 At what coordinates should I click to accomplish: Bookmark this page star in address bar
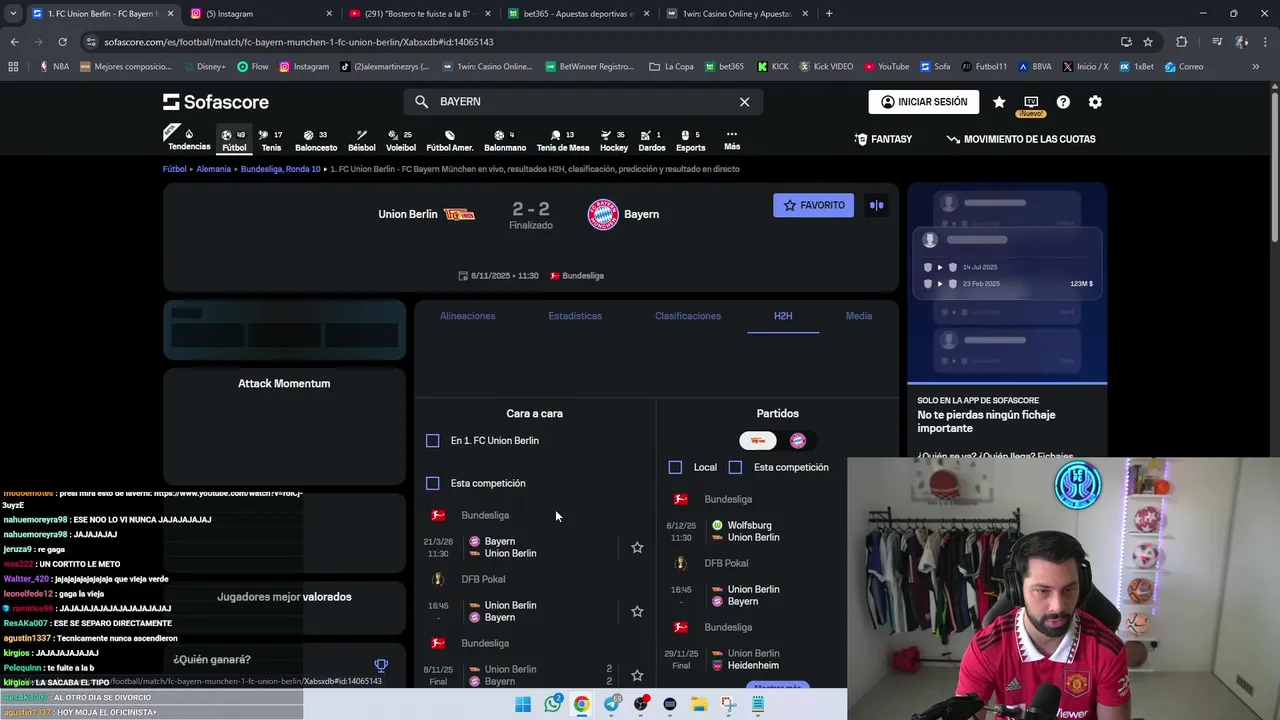1148,42
